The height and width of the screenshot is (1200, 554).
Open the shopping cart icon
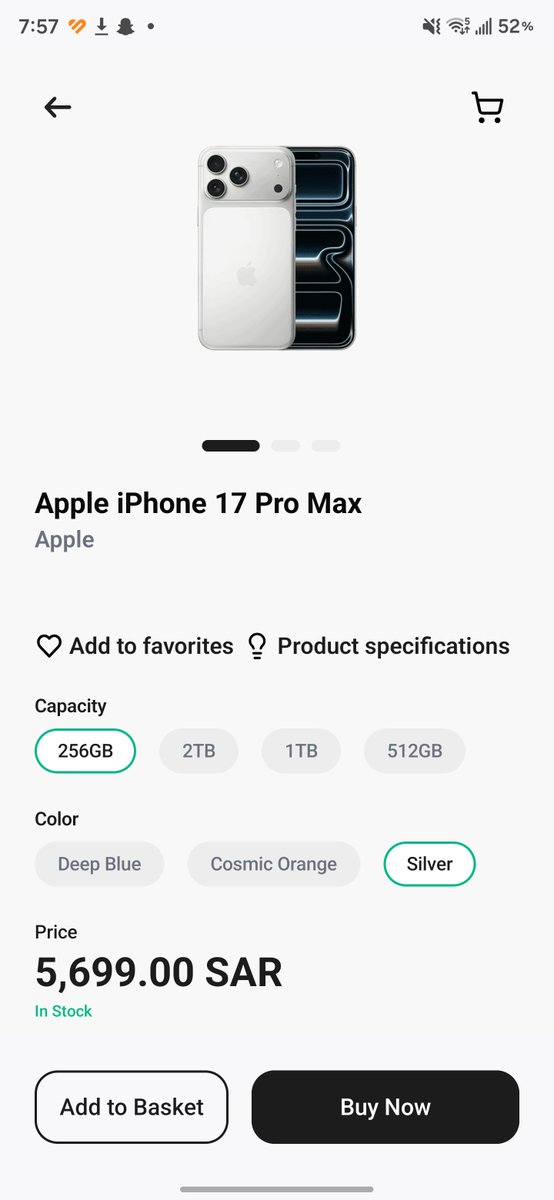pos(487,107)
